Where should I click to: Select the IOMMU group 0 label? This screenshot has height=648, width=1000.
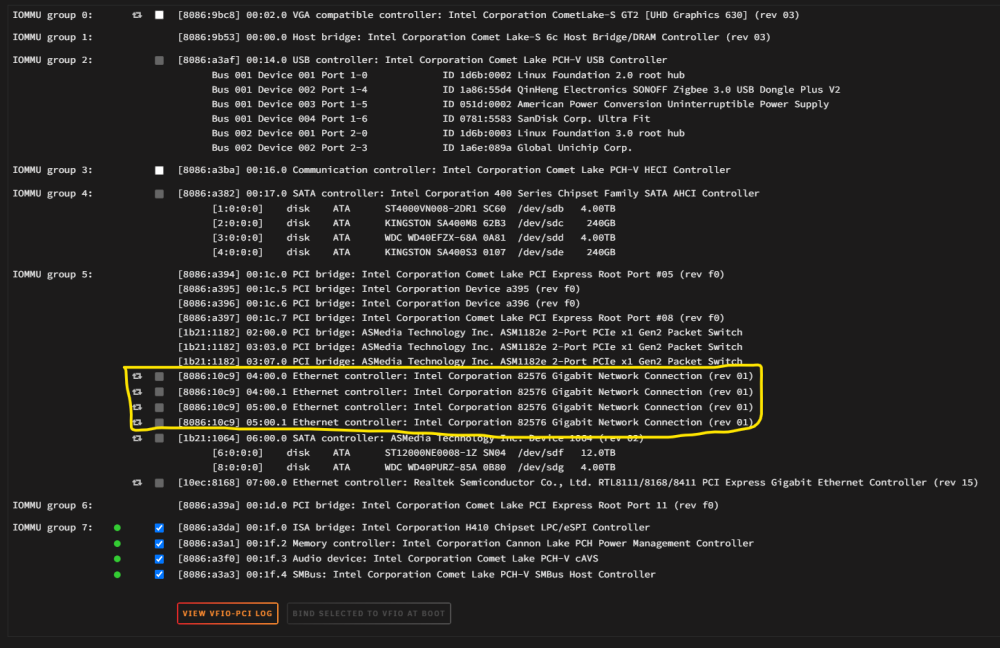(x=52, y=15)
